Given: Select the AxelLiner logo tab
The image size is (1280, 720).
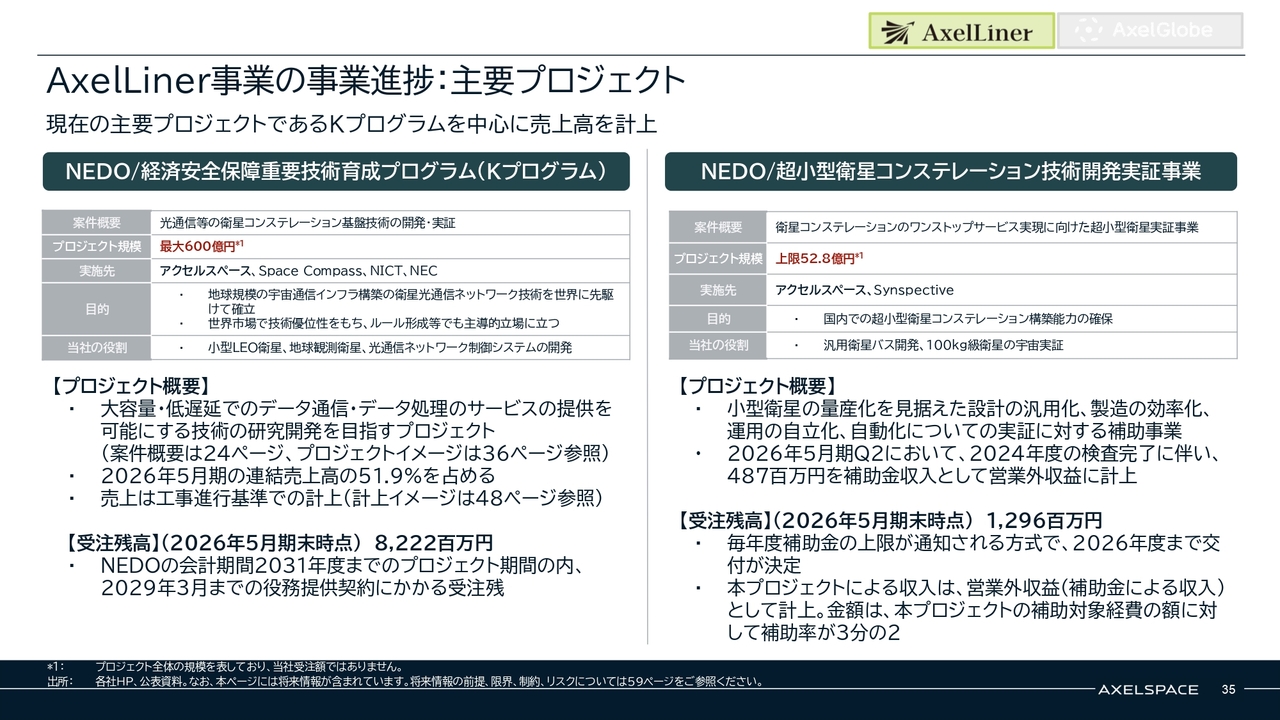Looking at the screenshot, I should tap(961, 31).
